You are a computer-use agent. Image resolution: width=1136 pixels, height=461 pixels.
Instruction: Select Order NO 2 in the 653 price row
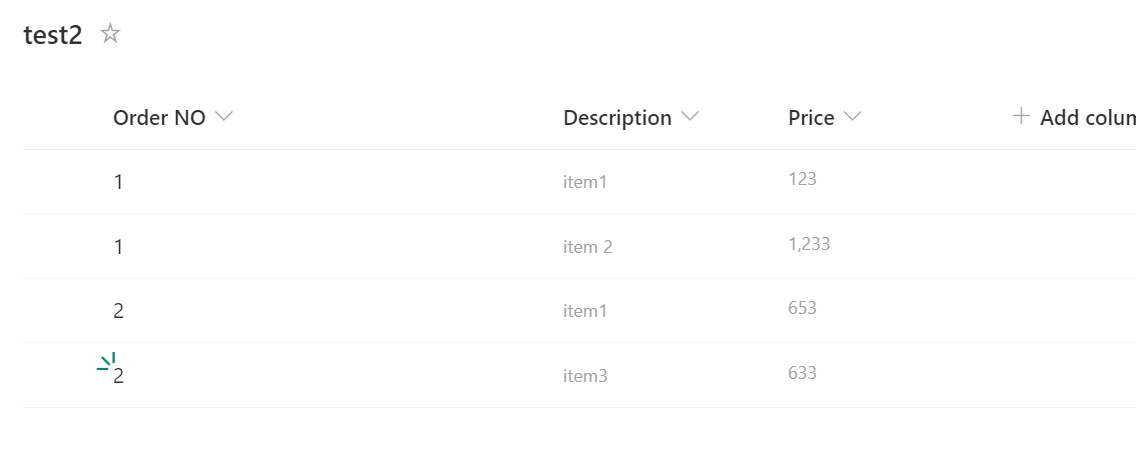[119, 311]
